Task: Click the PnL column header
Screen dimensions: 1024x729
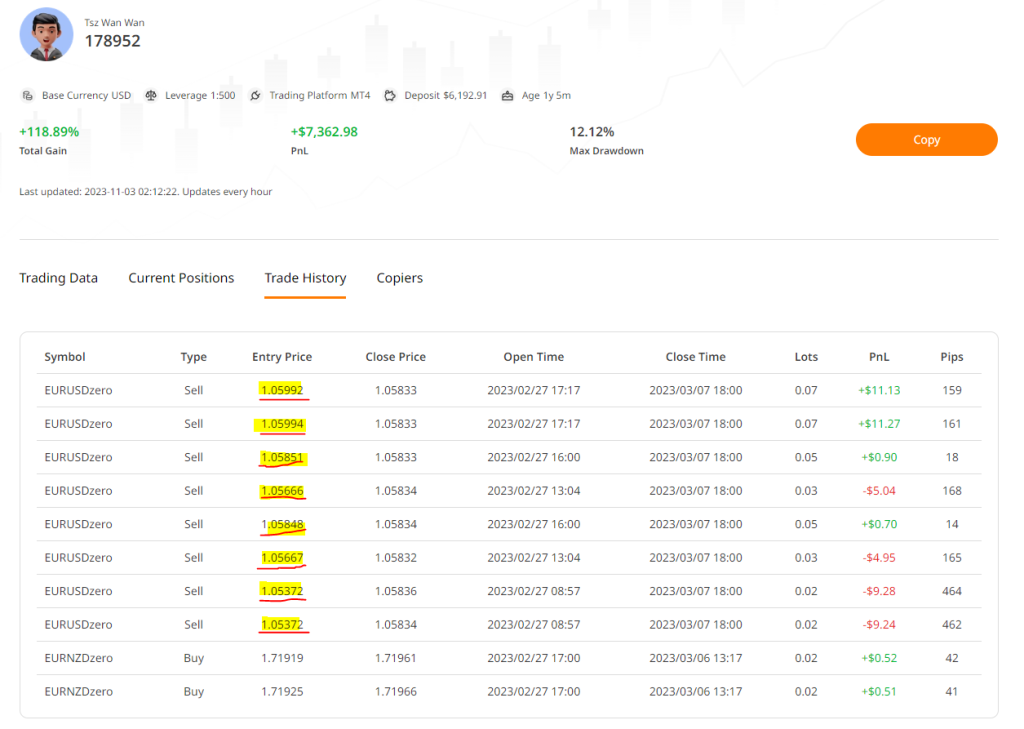Action: (878, 357)
